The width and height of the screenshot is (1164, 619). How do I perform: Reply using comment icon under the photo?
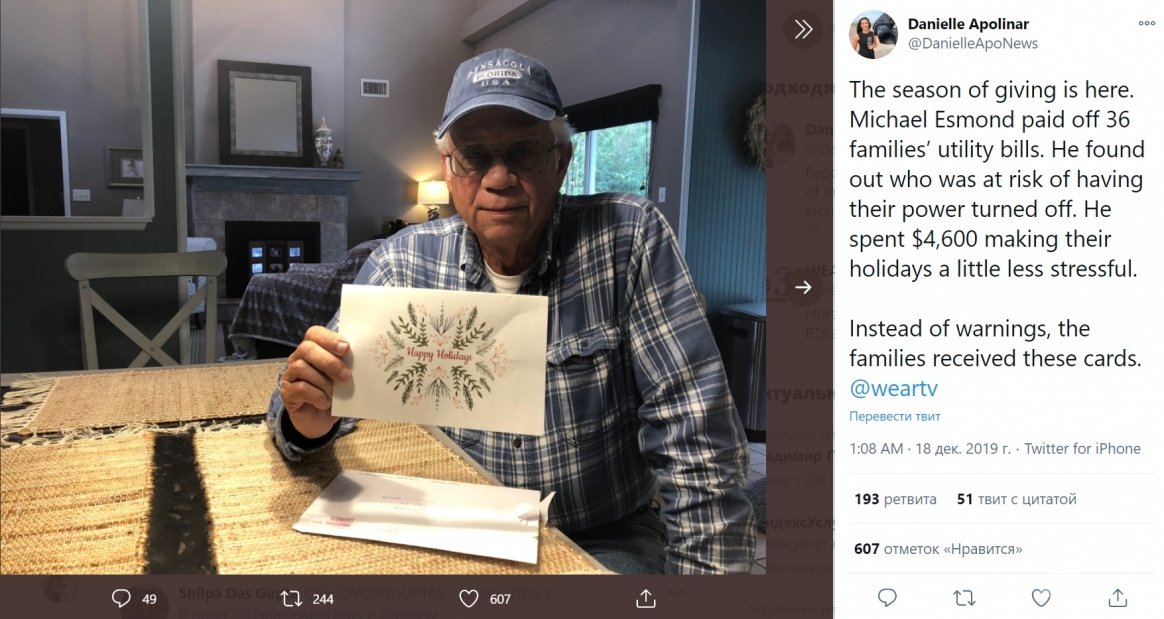[122, 598]
